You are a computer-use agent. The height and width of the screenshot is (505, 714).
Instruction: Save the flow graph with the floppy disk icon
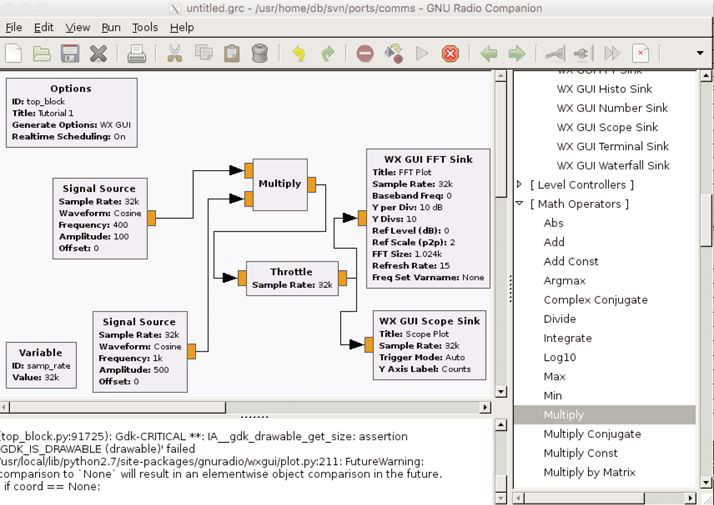click(70, 53)
